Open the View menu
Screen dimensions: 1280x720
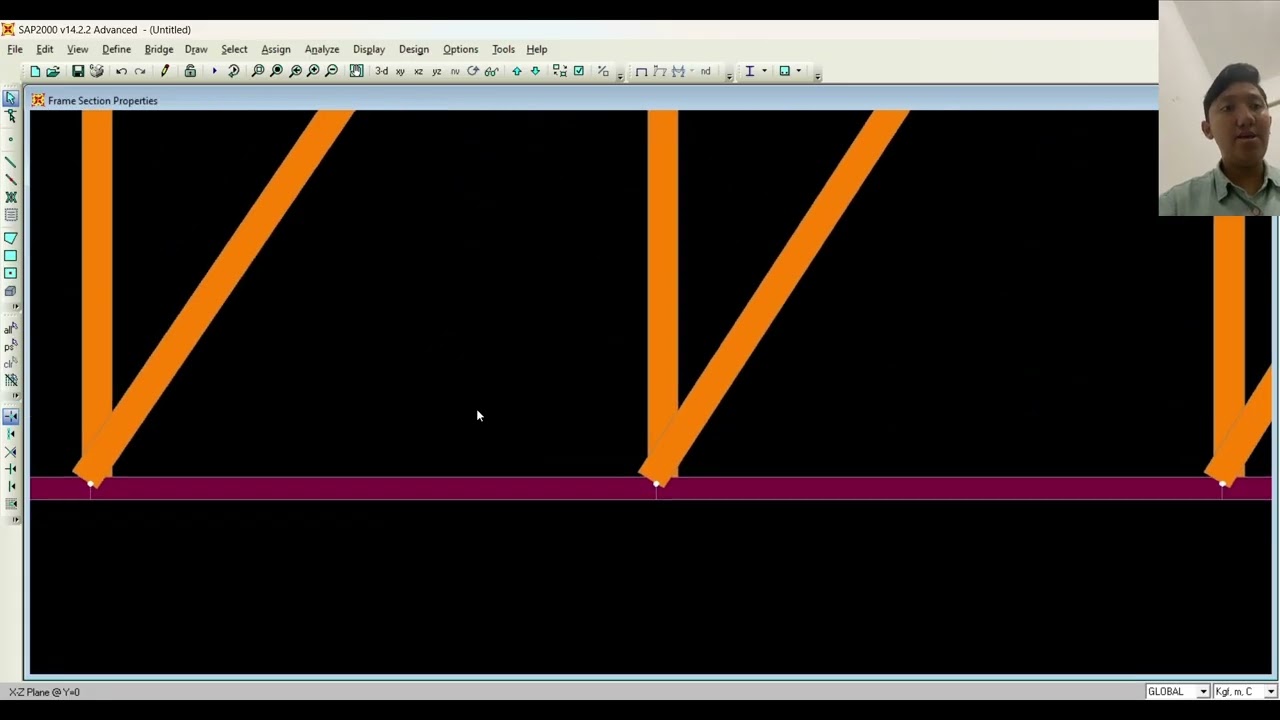(x=77, y=49)
